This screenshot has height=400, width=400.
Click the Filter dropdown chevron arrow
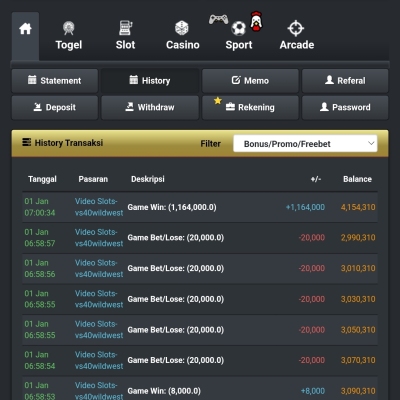371,143
